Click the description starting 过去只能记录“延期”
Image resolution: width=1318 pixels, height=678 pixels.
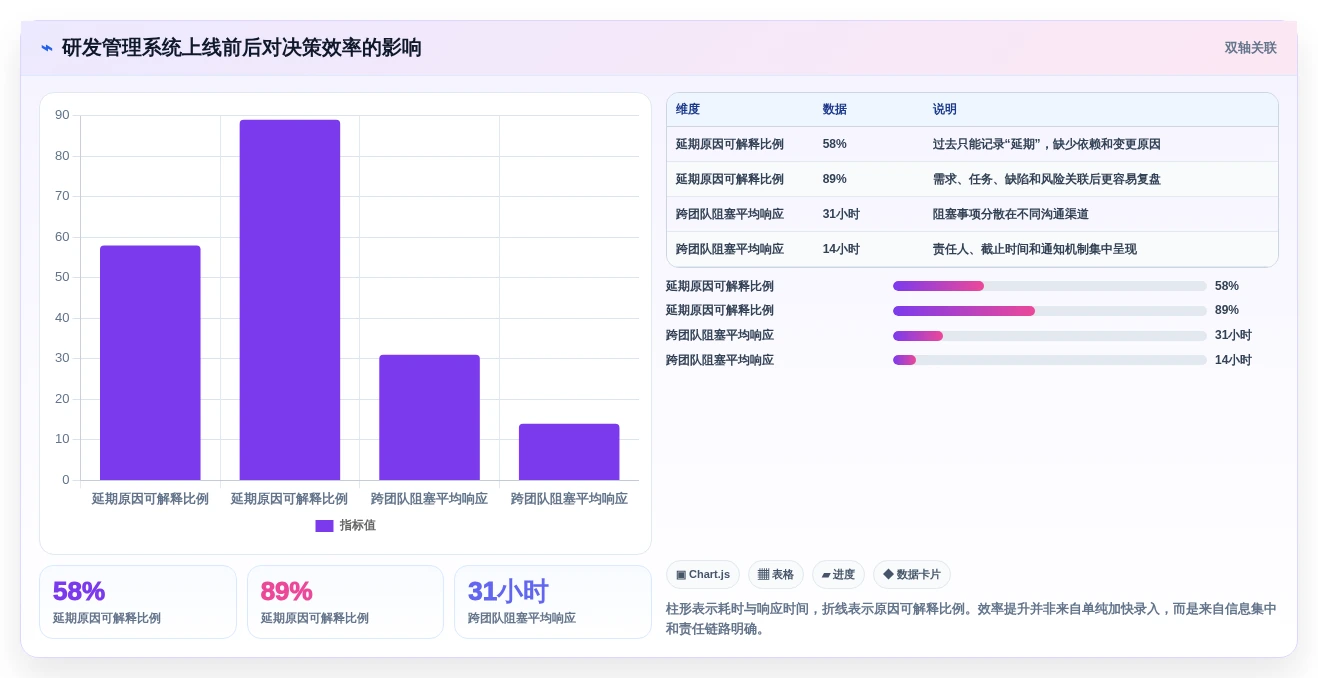tap(1047, 144)
